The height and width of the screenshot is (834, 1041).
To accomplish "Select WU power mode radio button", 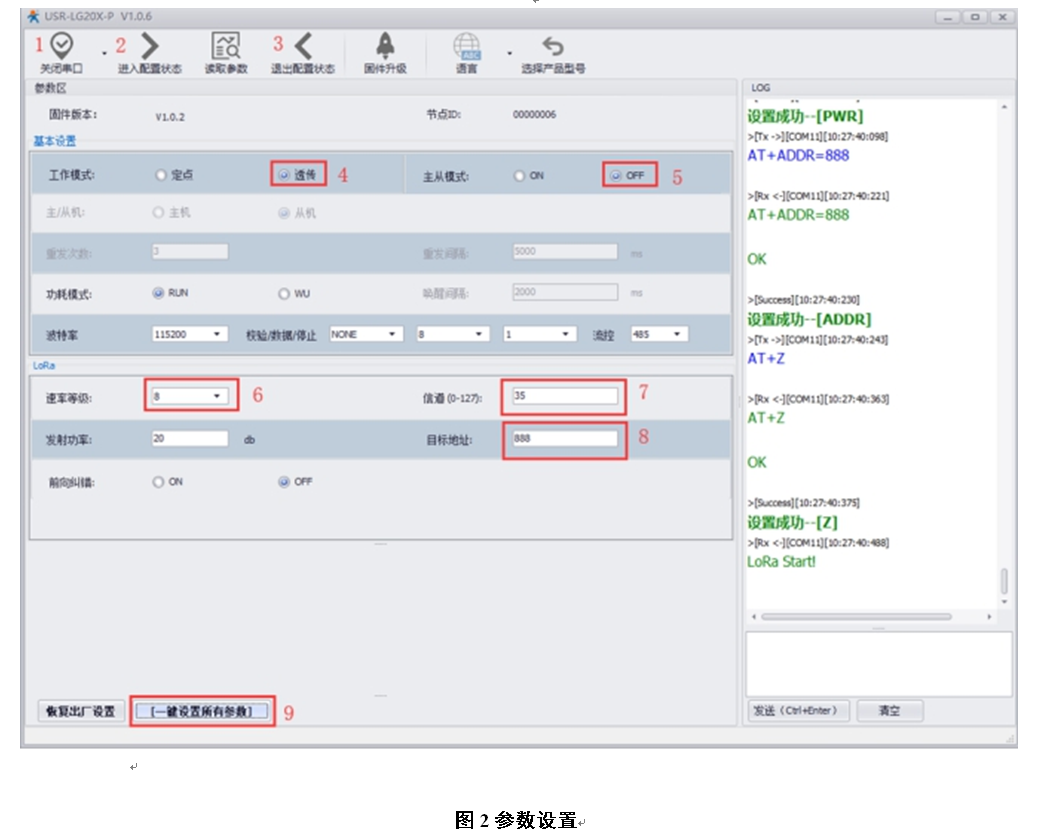I will click(x=283, y=294).
